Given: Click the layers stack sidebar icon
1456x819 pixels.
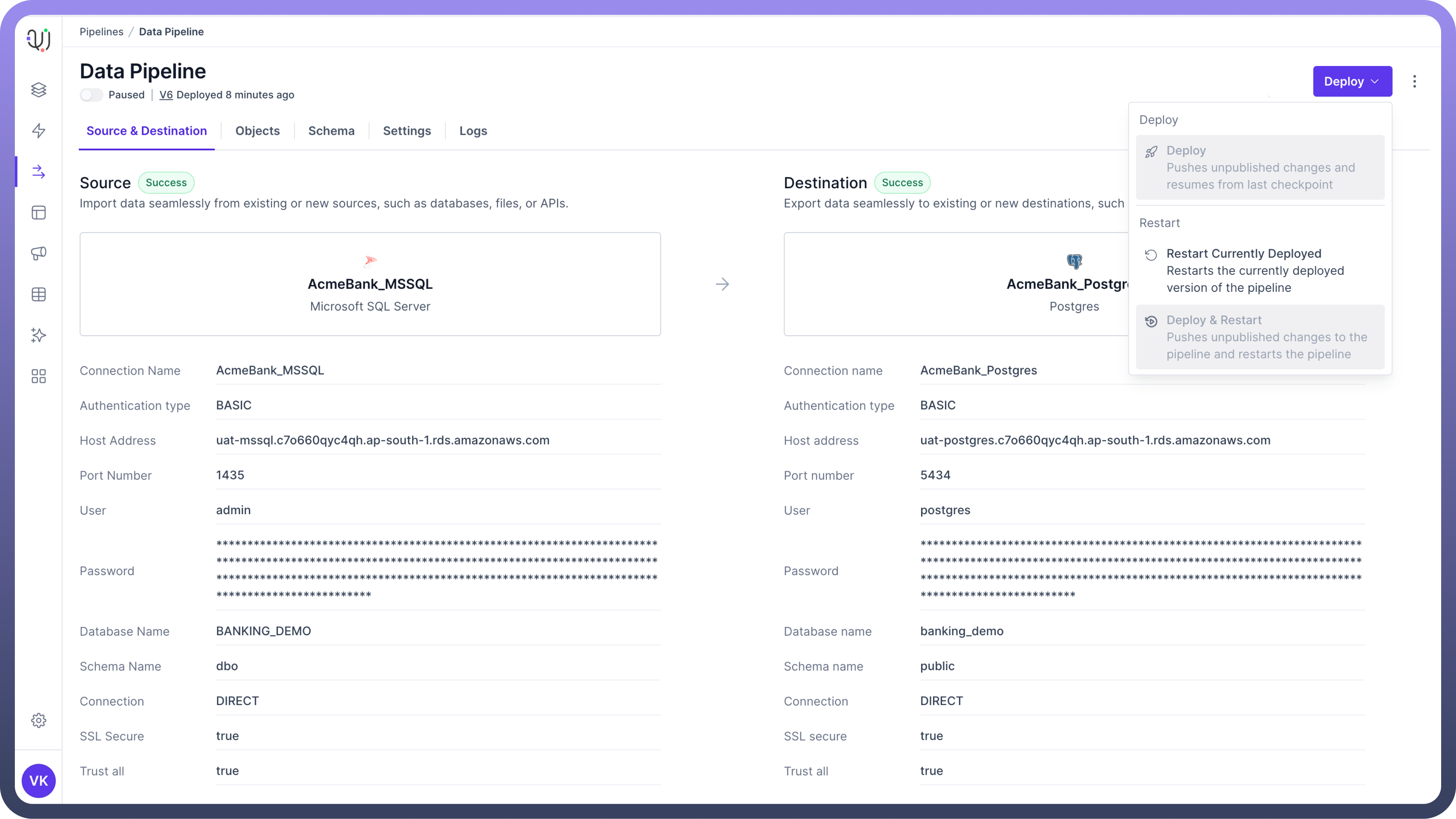Looking at the screenshot, I should (x=38, y=90).
